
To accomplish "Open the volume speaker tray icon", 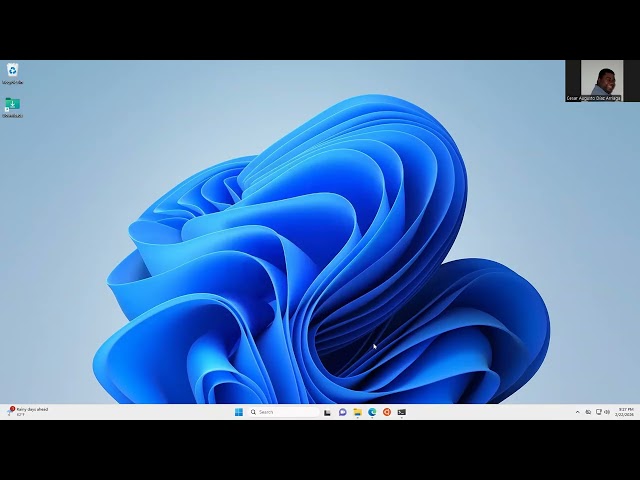I will click(607, 412).
